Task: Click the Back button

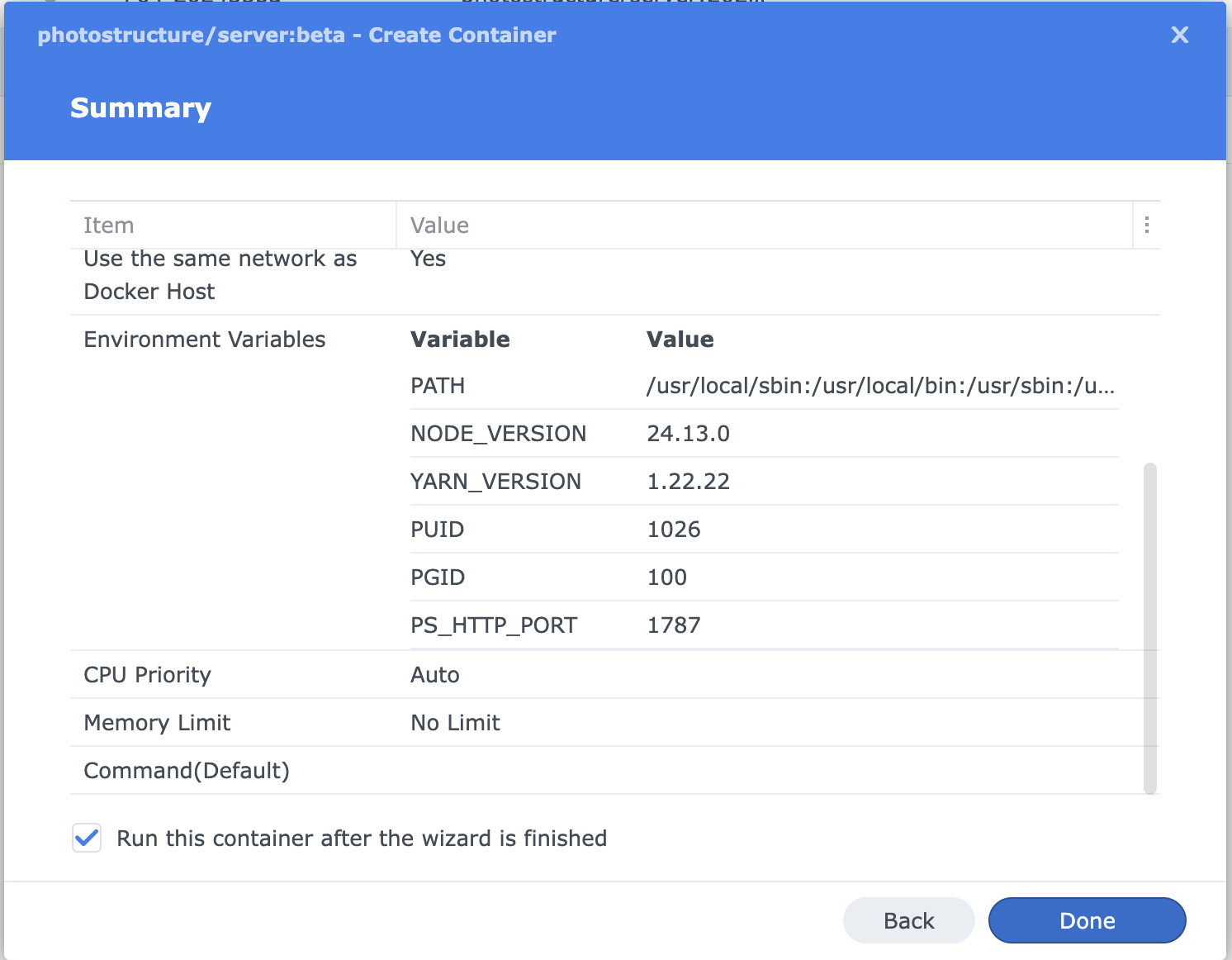Action: click(908, 920)
